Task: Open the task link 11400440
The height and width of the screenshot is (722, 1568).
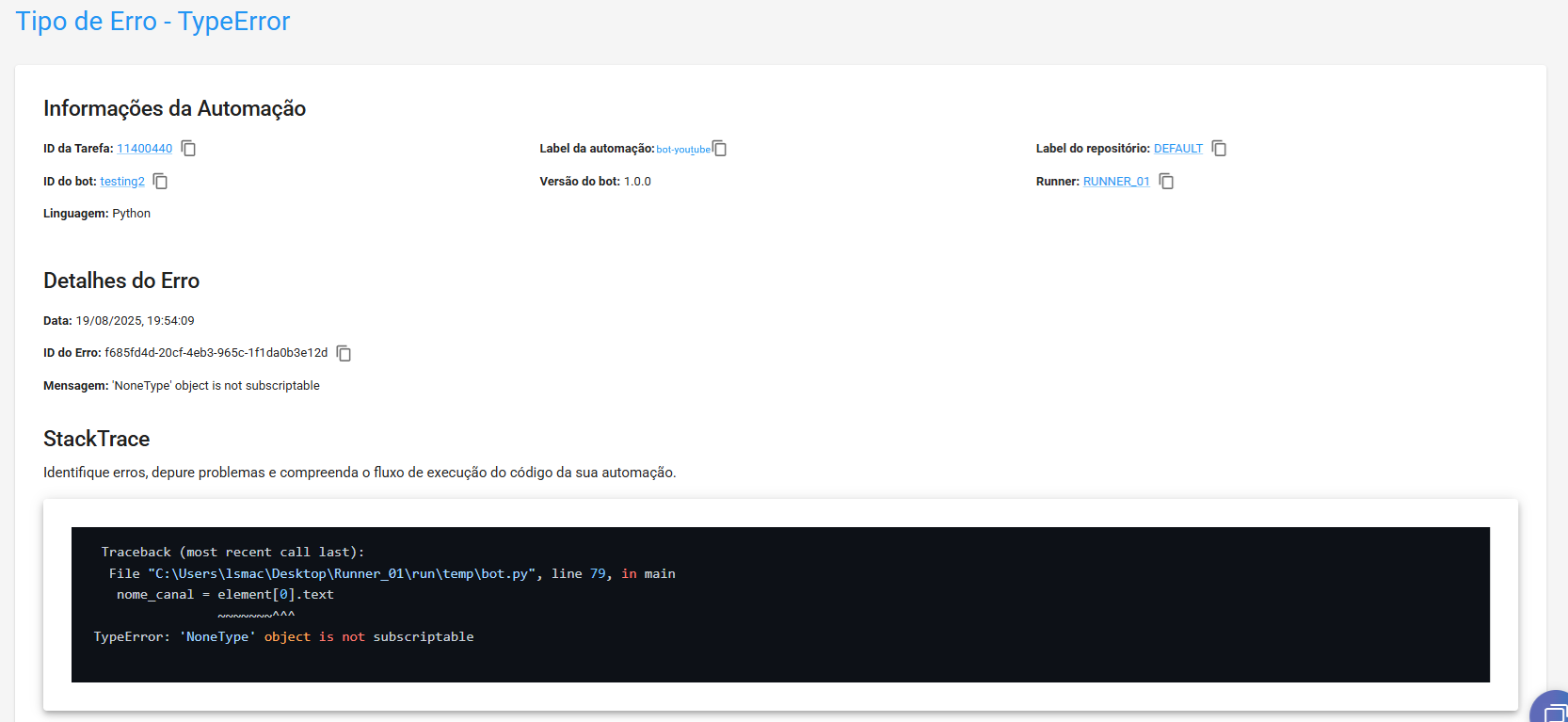Action: coord(144,149)
